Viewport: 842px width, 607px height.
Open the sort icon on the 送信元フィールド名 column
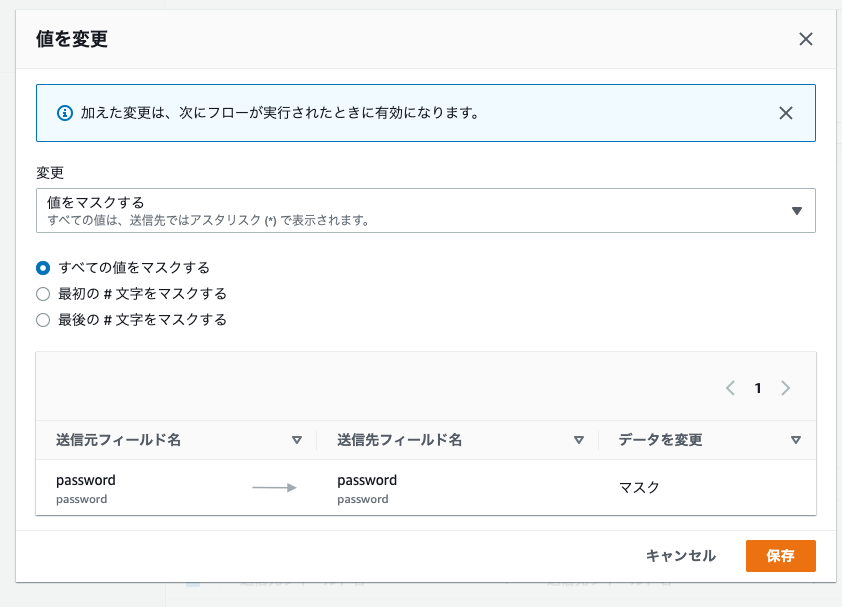coord(297,439)
